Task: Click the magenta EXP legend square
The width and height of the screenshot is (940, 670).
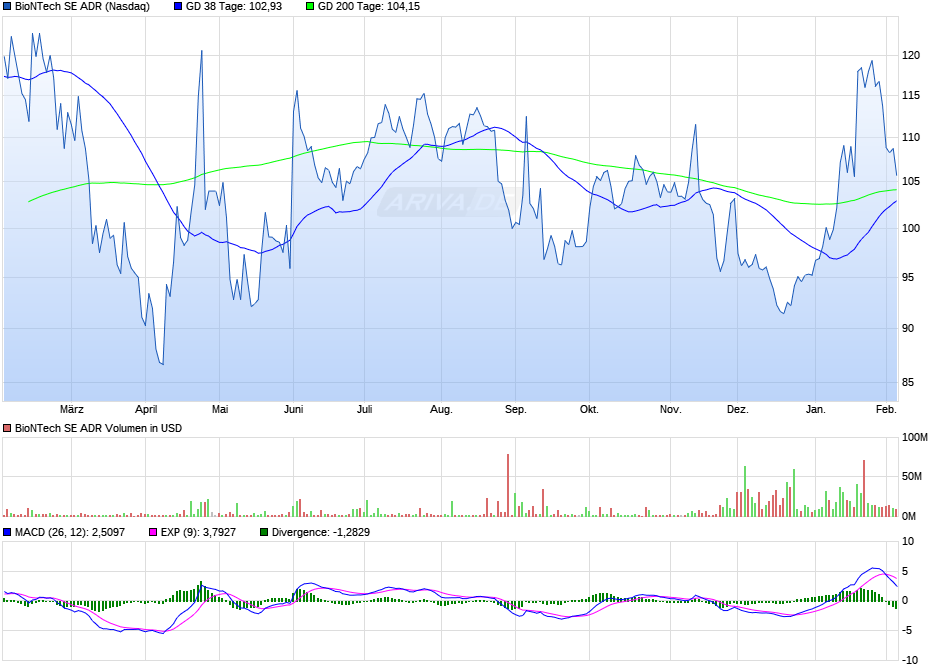Action: tap(153, 532)
